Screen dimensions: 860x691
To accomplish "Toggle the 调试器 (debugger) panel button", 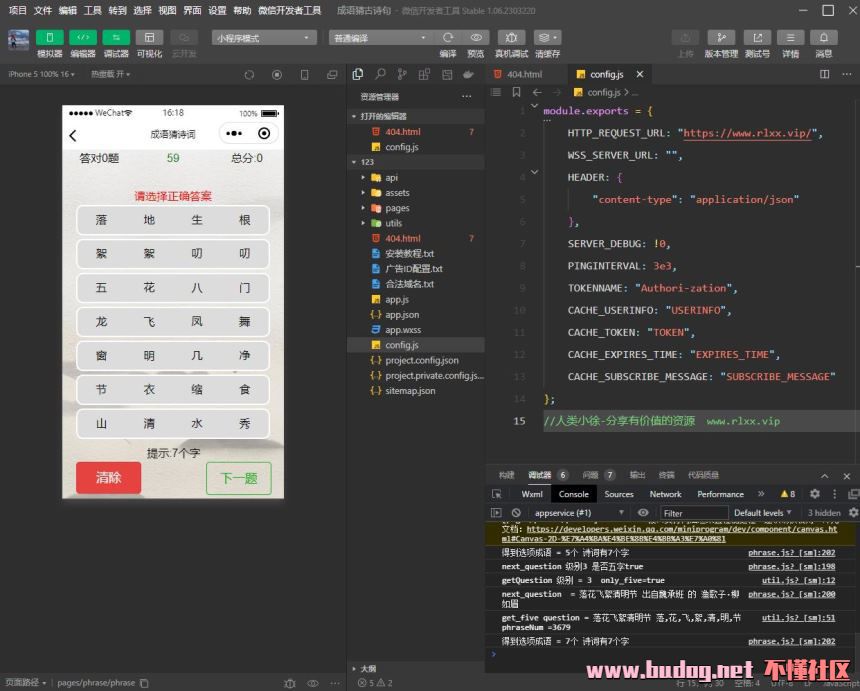I will (116, 38).
